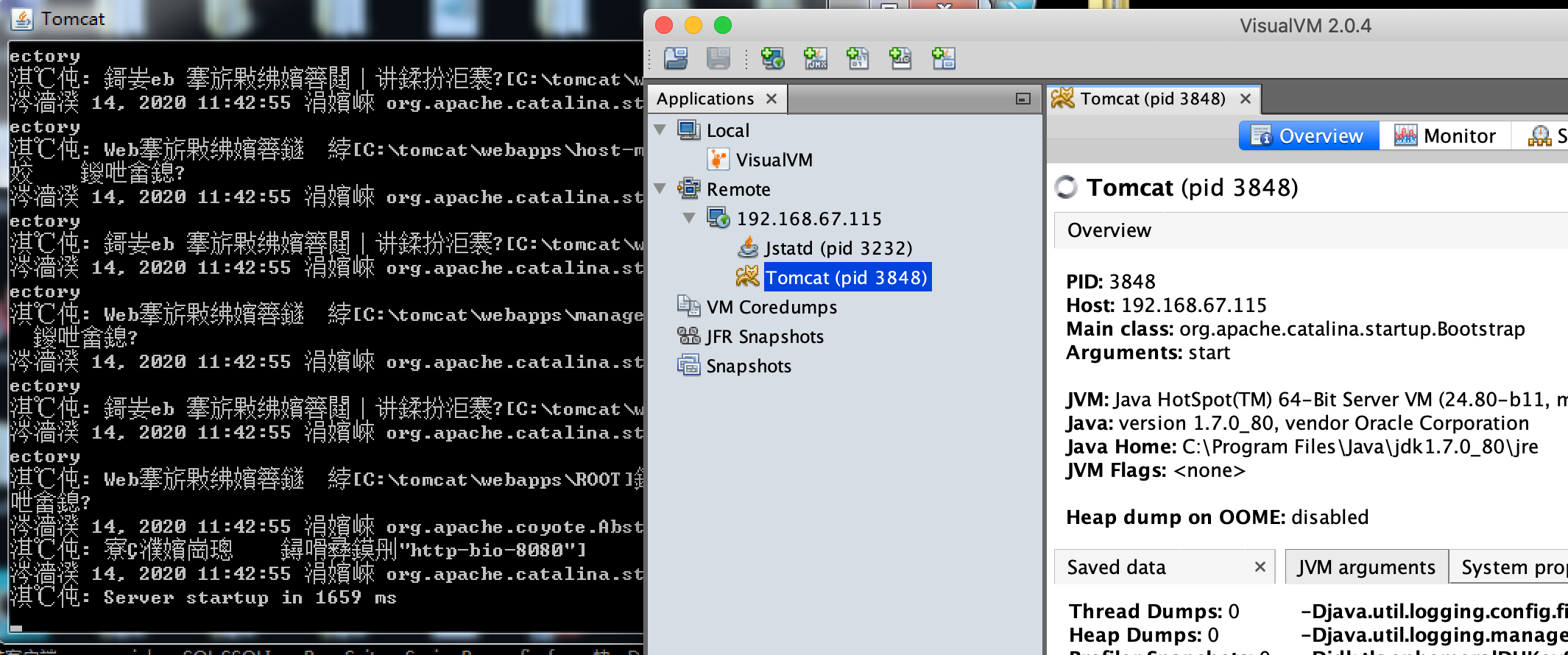Click the Add JMX Connection toolbar icon

pos(815,58)
